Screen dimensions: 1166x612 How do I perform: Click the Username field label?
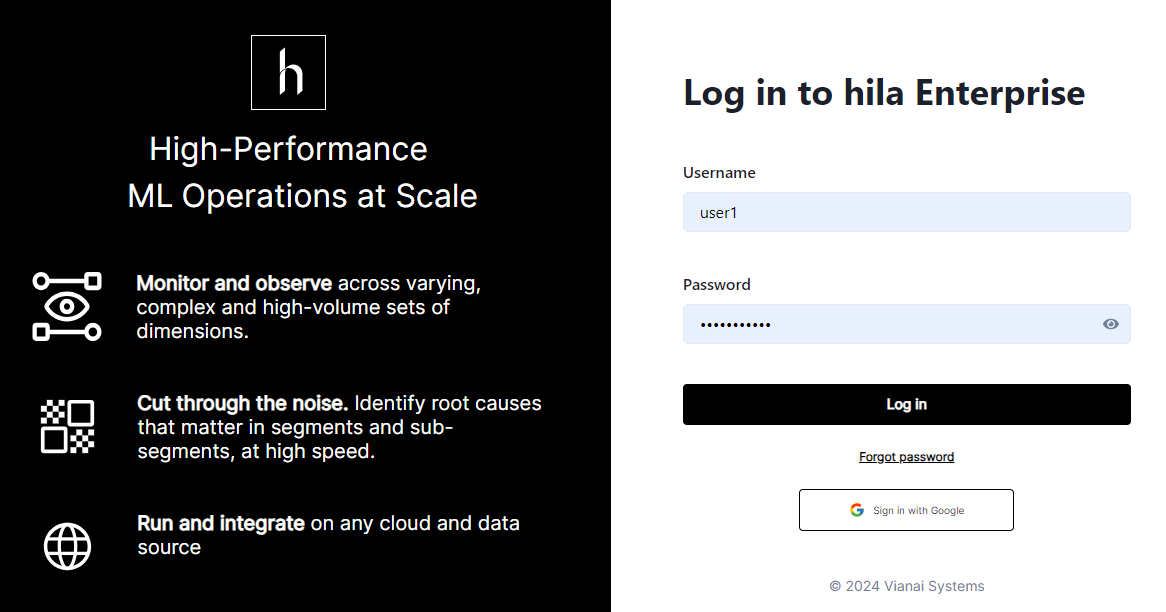pos(719,172)
